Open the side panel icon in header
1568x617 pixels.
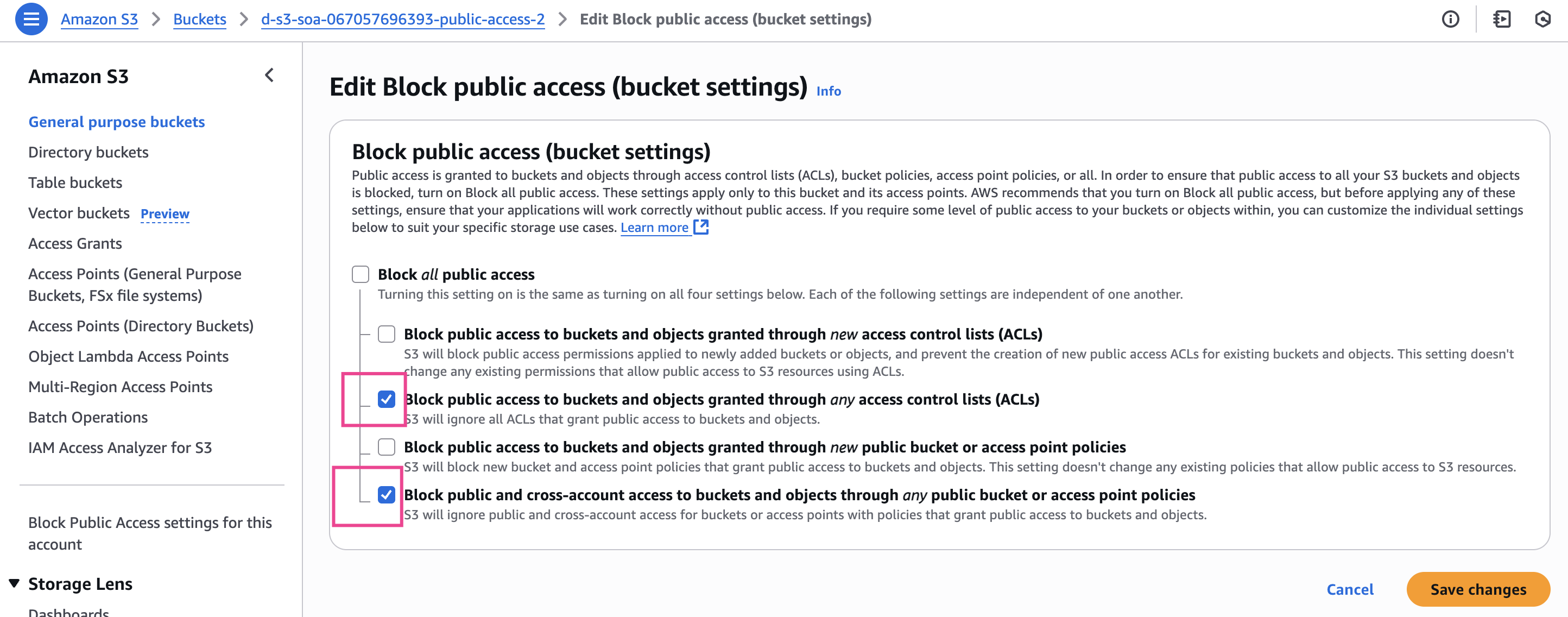click(1501, 20)
